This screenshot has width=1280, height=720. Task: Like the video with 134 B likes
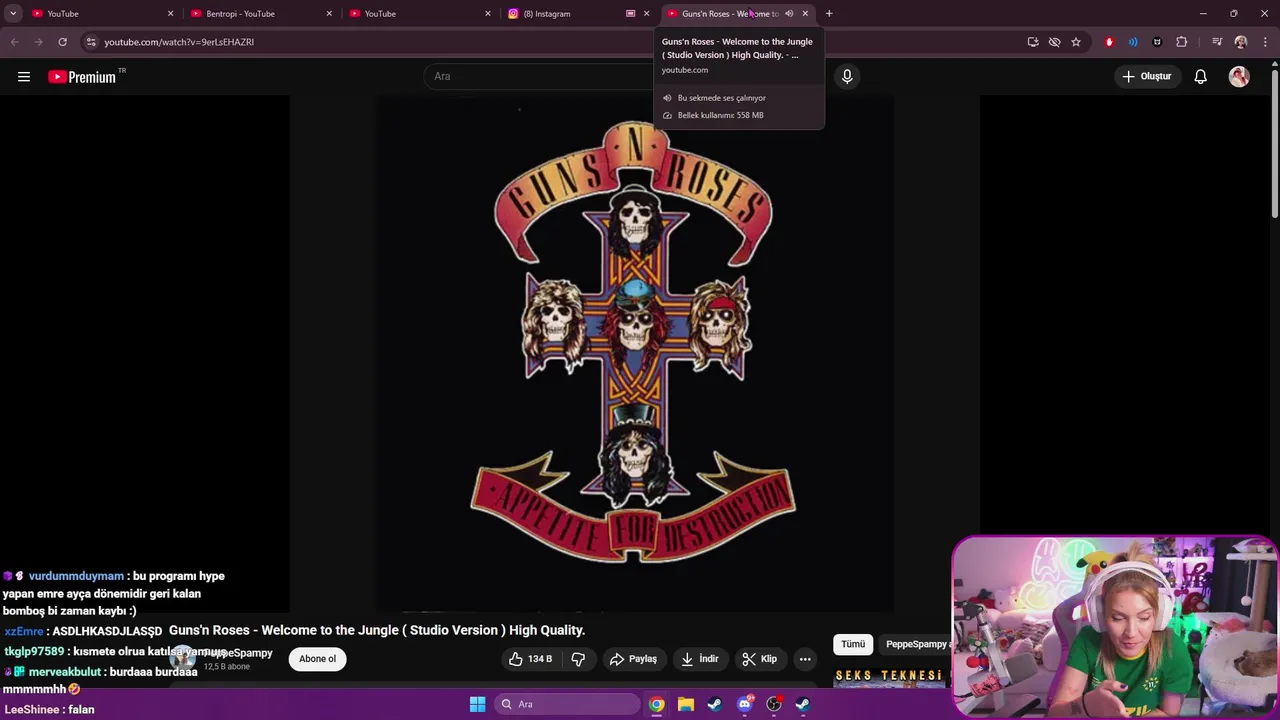(x=530, y=659)
